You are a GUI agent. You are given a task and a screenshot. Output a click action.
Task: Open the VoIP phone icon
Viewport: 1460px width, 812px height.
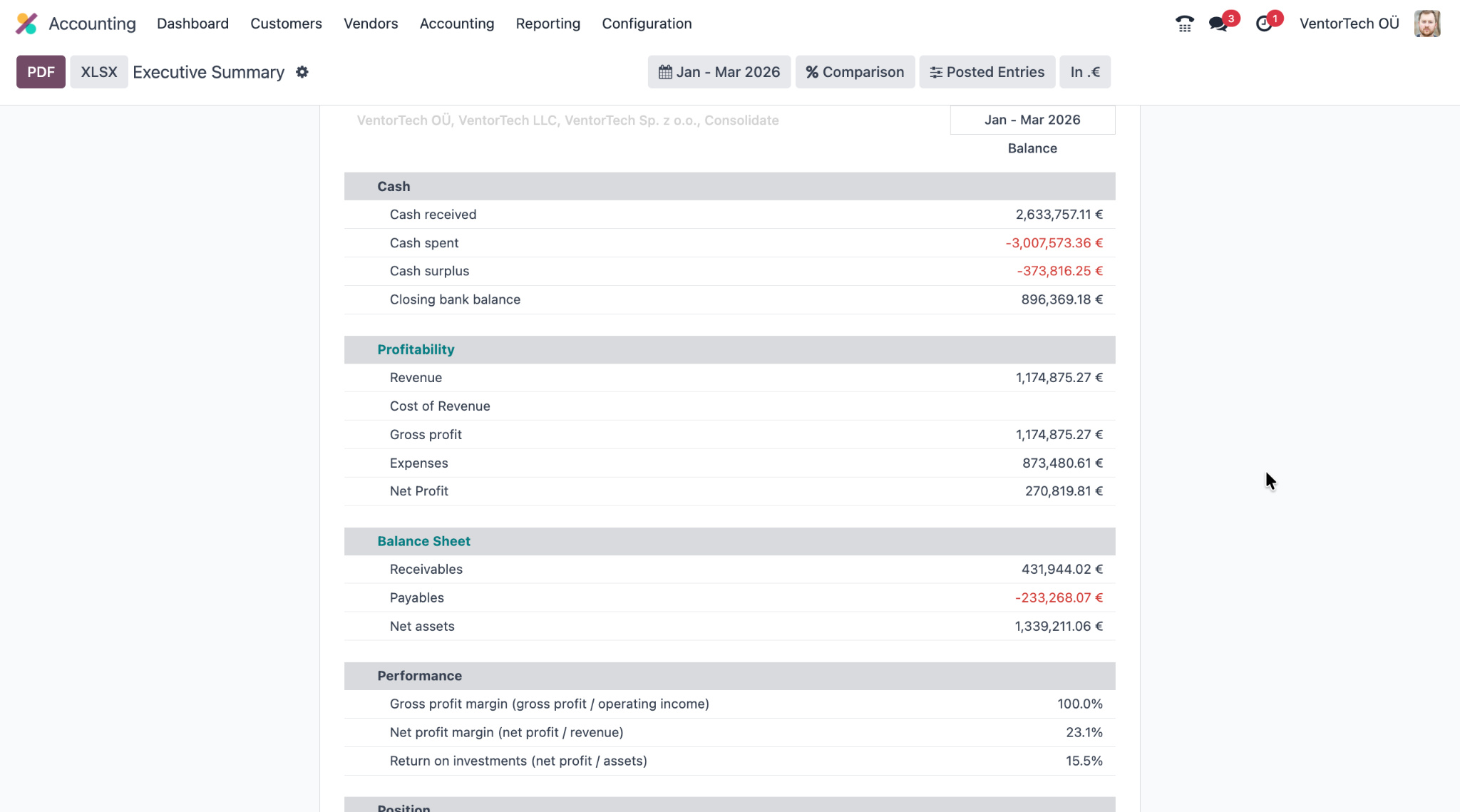tap(1184, 24)
